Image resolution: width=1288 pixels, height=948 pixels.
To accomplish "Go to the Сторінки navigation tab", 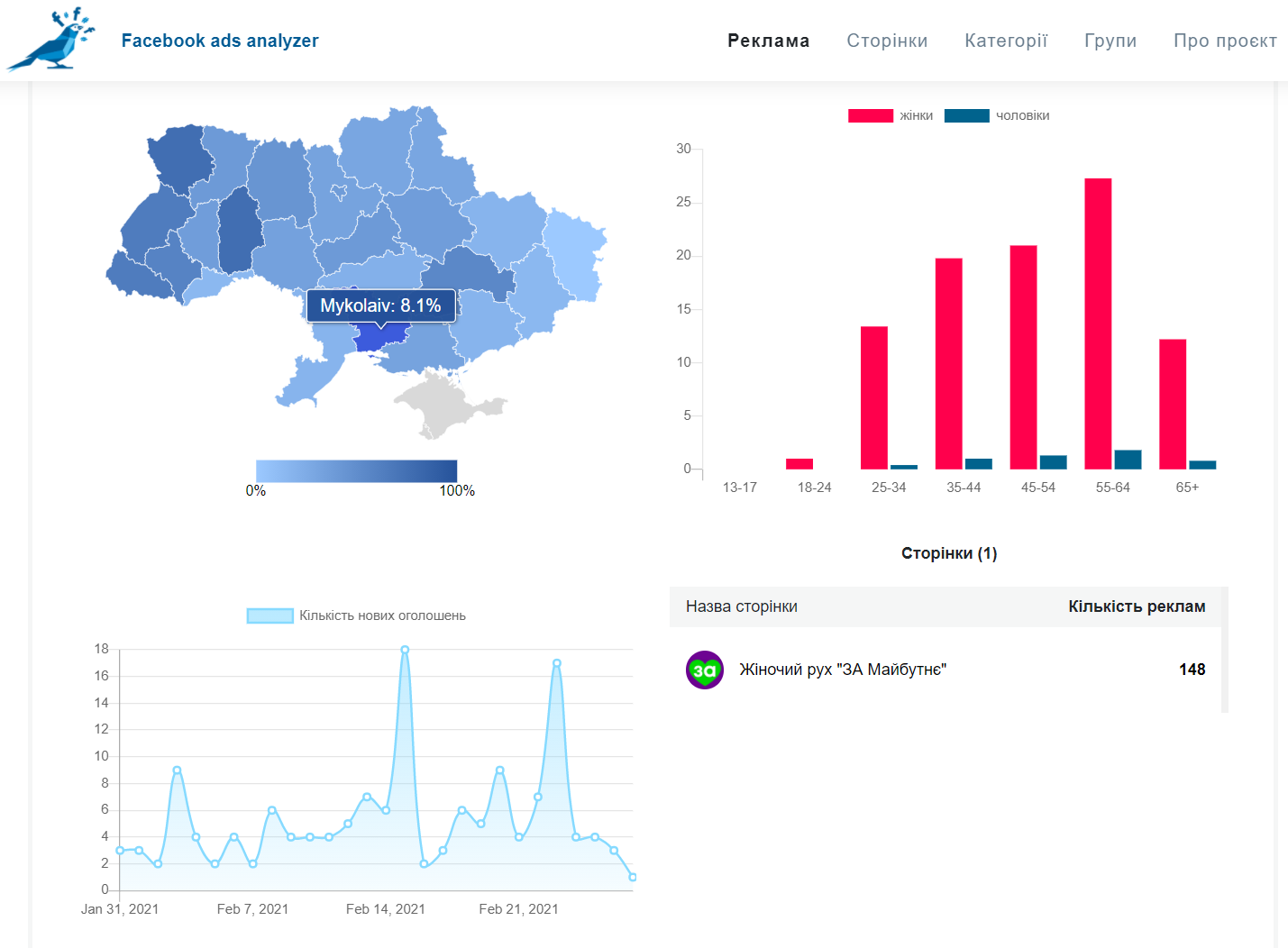I will click(x=887, y=41).
